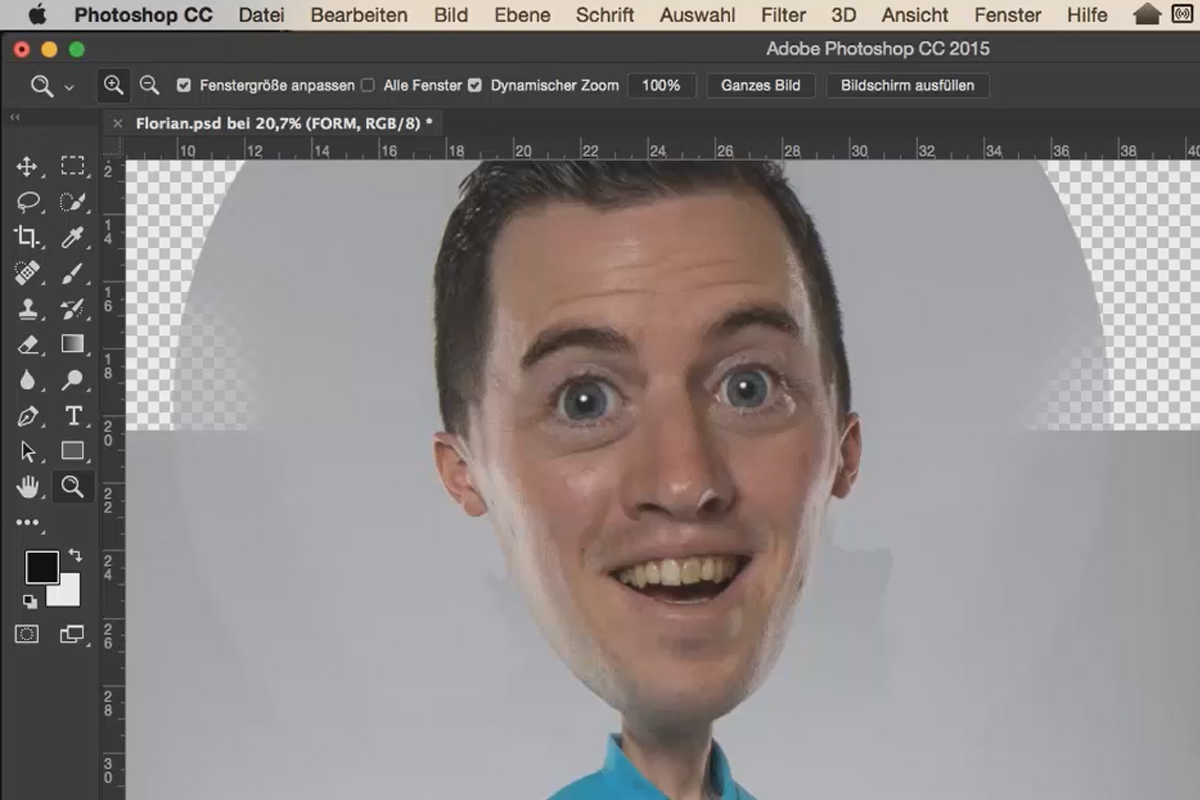Select the Horizontal Type tool

point(72,416)
